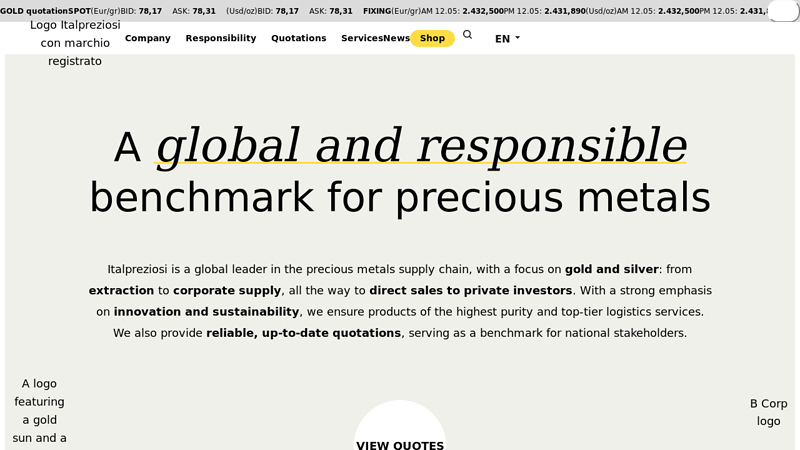Click the first Eur/gr BID value 78,17

click(150, 11)
